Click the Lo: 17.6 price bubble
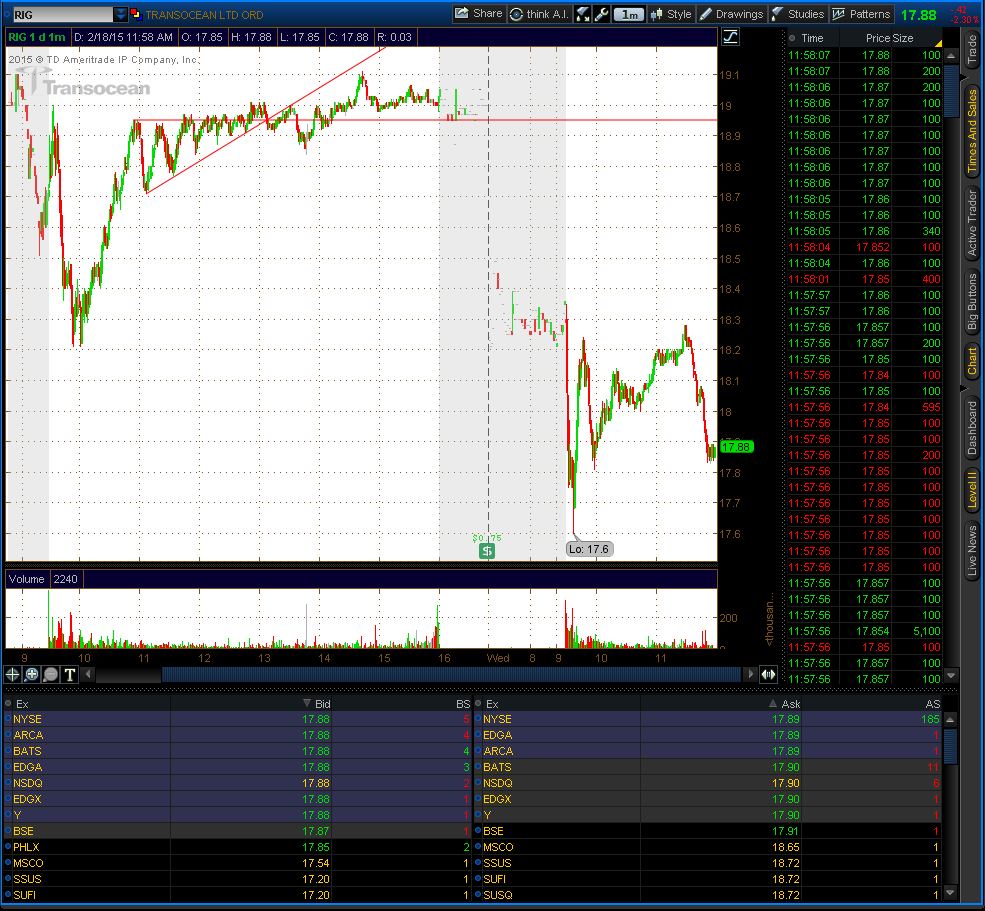The image size is (985, 911). pos(589,549)
